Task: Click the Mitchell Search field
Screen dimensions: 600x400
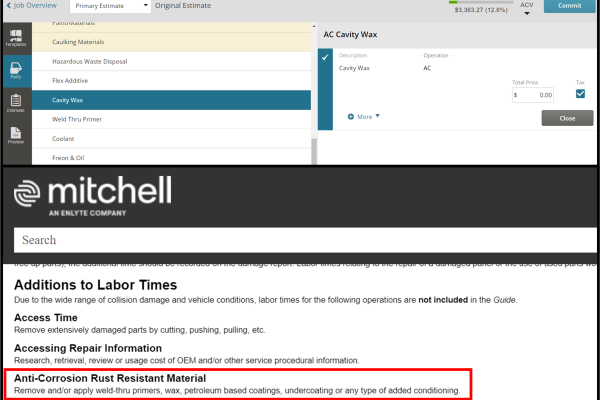Action: coord(300,240)
